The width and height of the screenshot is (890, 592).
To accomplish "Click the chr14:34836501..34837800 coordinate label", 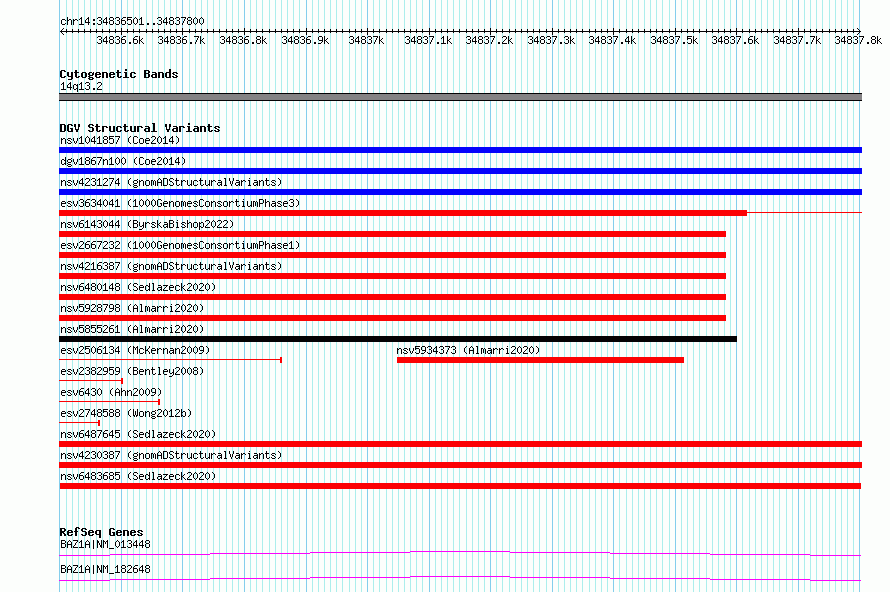I will (132, 21).
